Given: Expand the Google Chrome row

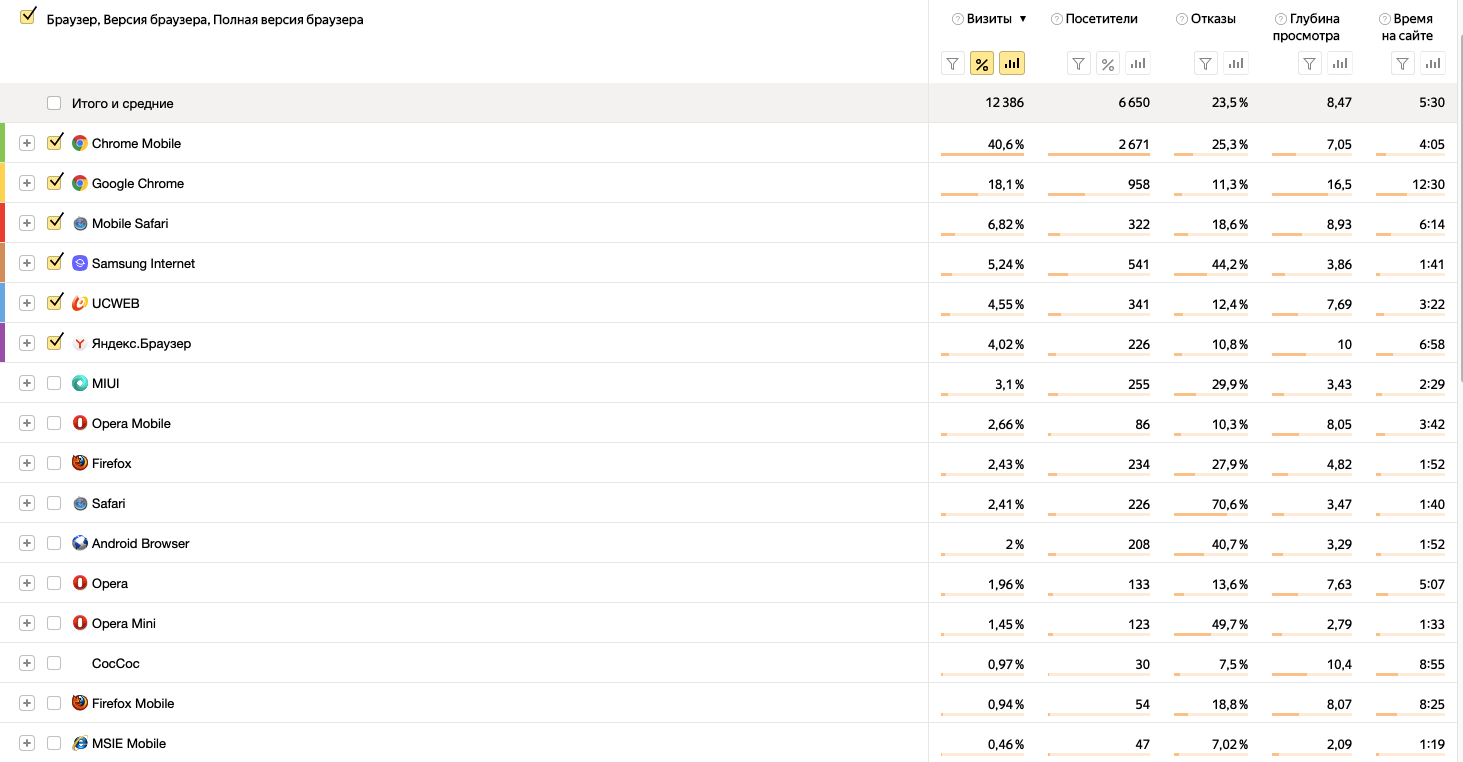Looking at the screenshot, I should coord(27,183).
